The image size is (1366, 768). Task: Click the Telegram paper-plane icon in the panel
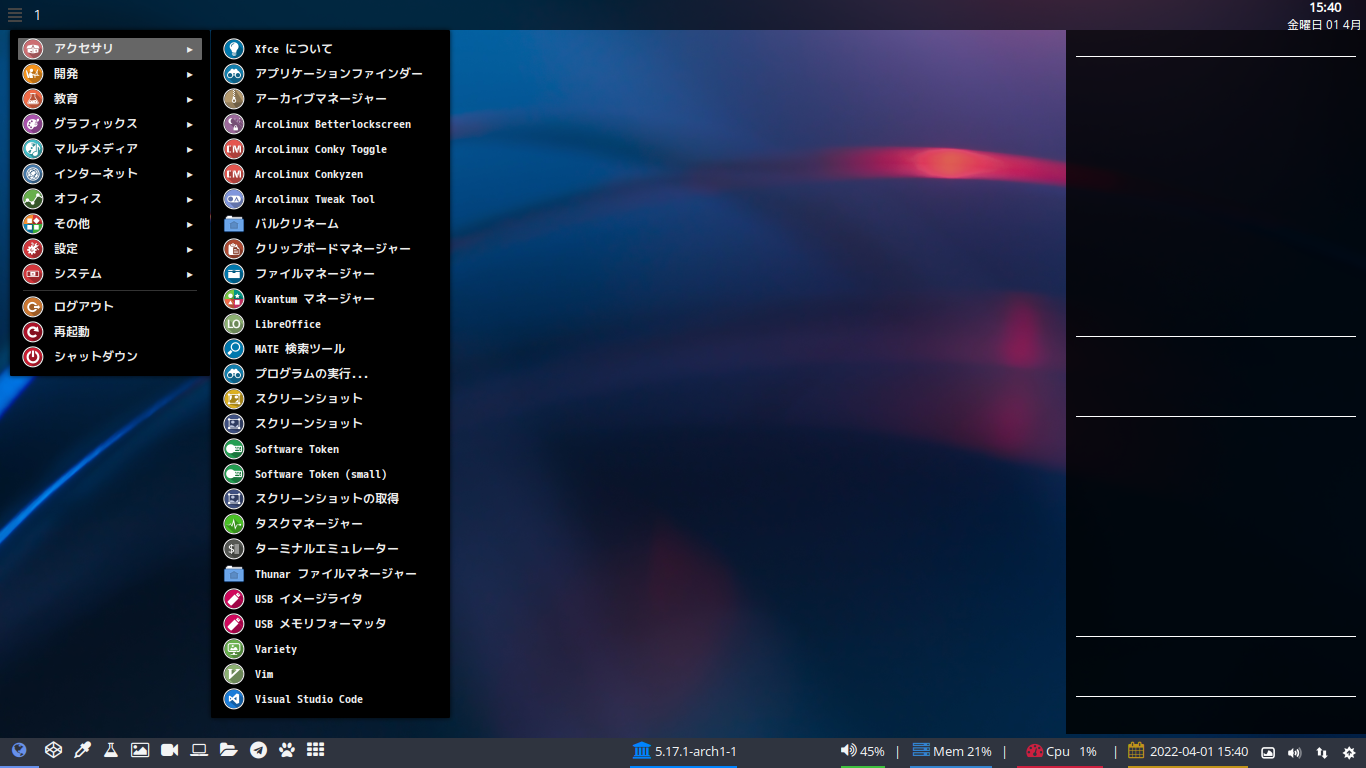pyautogui.click(x=258, y=750)
